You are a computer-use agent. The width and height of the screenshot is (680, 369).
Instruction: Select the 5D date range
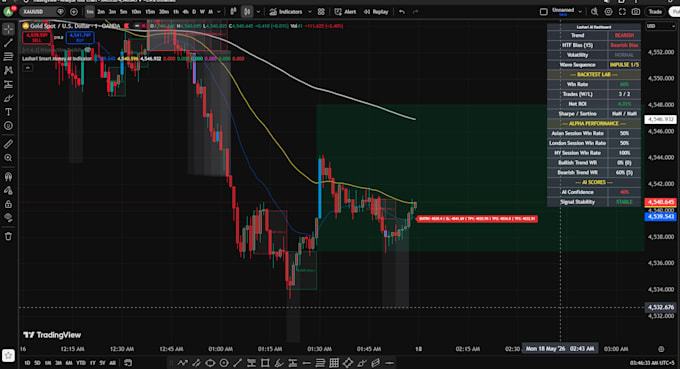click(x=37, y=363)
